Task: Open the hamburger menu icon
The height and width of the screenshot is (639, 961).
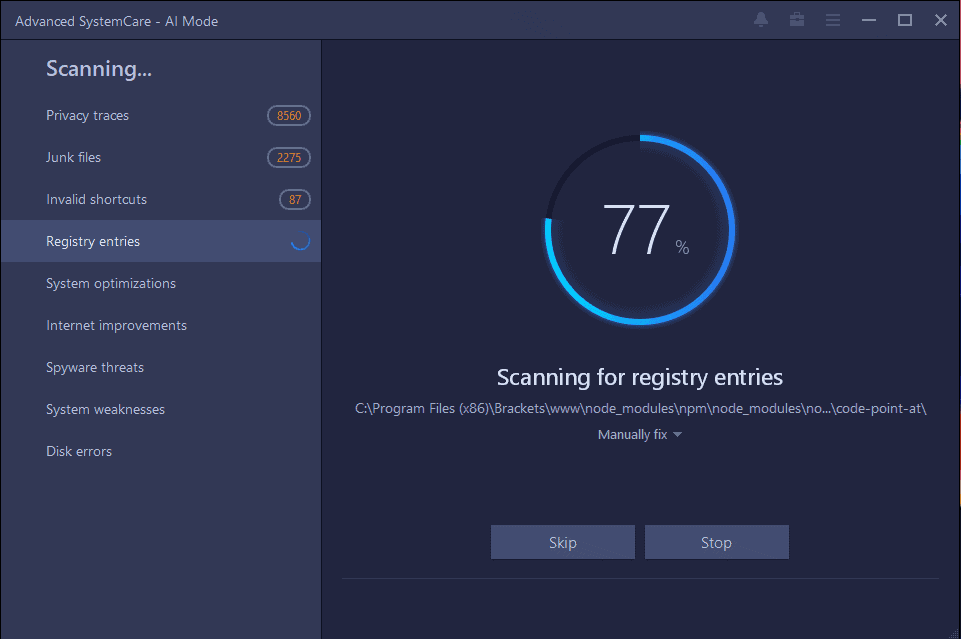Action: (833, 19)
